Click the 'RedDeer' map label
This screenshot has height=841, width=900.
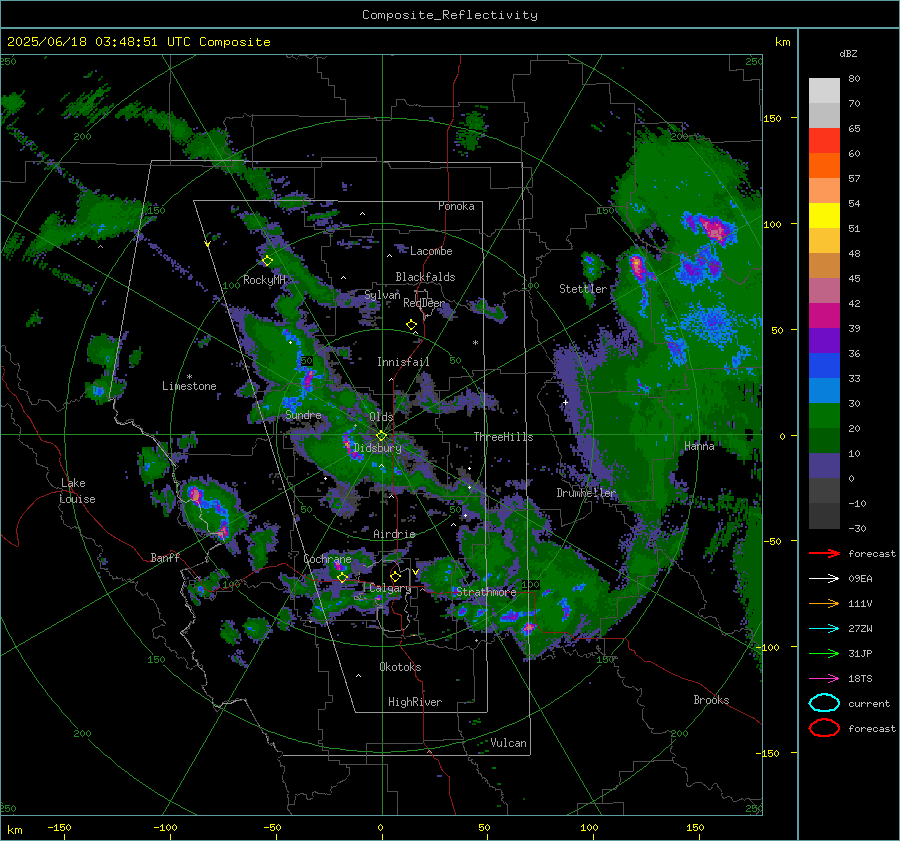click(x=424, y=303)
